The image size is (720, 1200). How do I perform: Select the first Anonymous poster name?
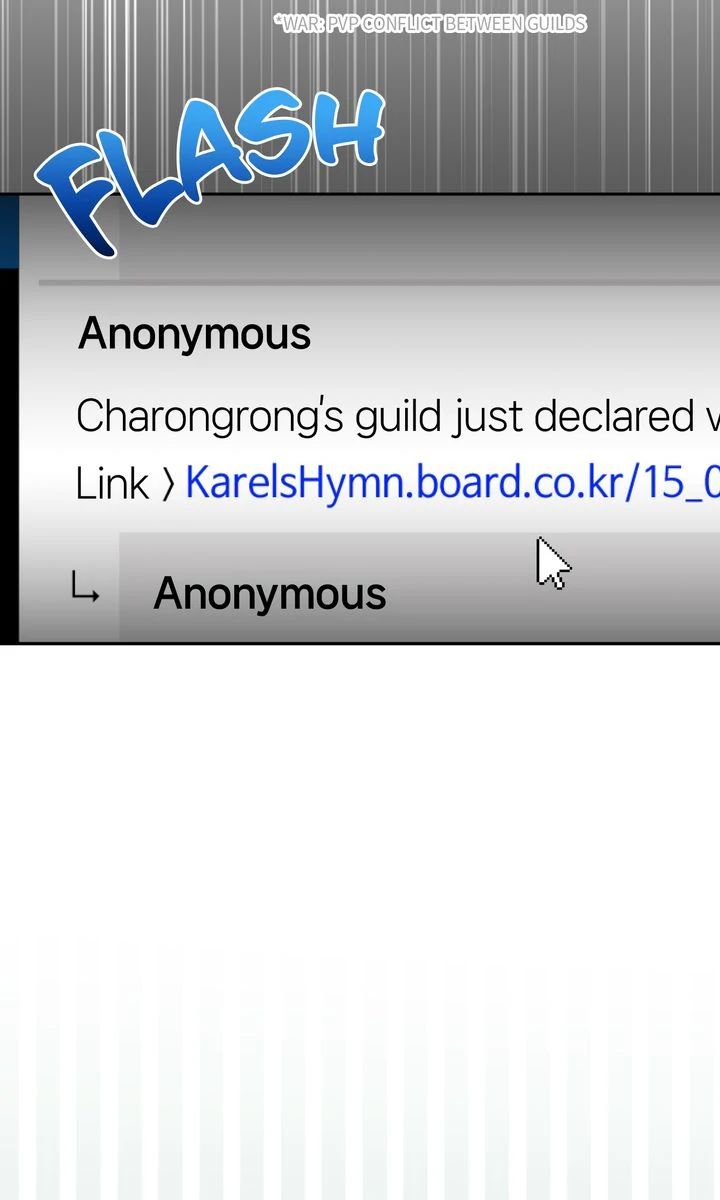click(x=195, y=333)
